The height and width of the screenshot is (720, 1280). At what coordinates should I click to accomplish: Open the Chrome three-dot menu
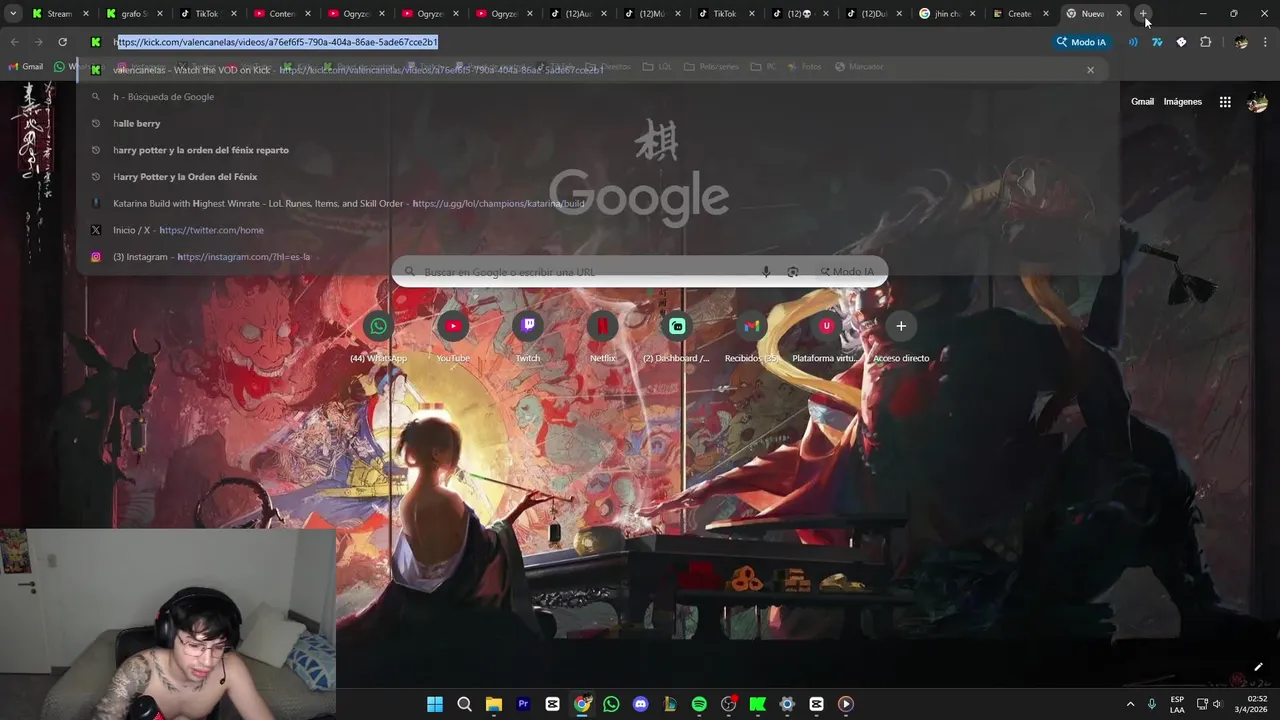click(x=1265, y=42)
